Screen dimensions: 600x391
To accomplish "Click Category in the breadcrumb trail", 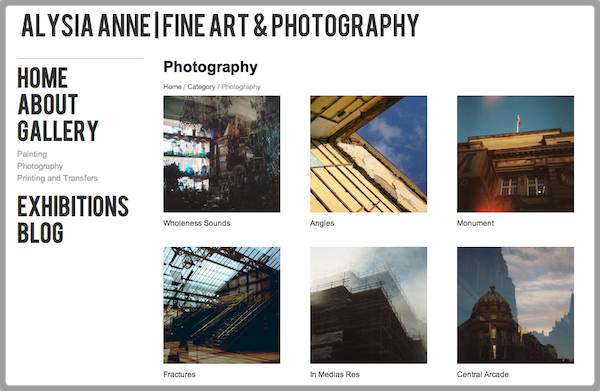I will (201, 87).
